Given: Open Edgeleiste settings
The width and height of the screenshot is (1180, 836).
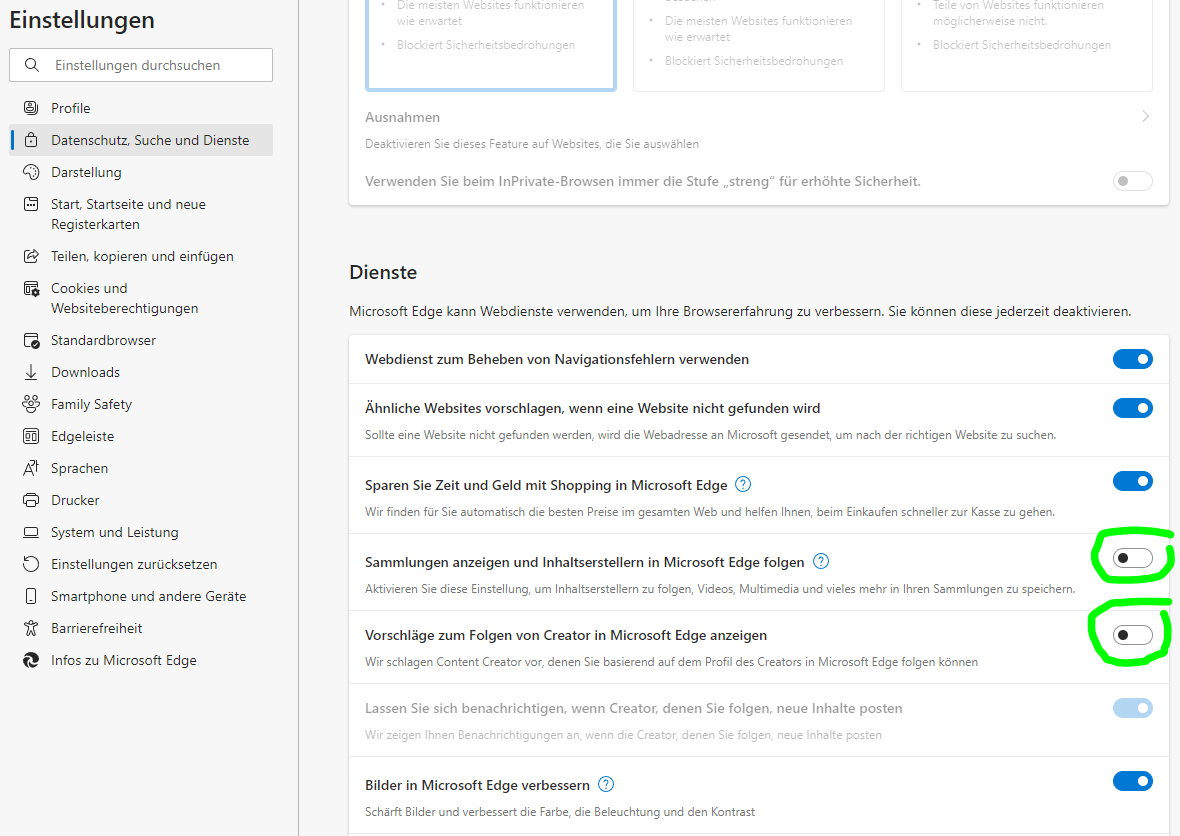Looking at the screenshot, I should [141, 436].
